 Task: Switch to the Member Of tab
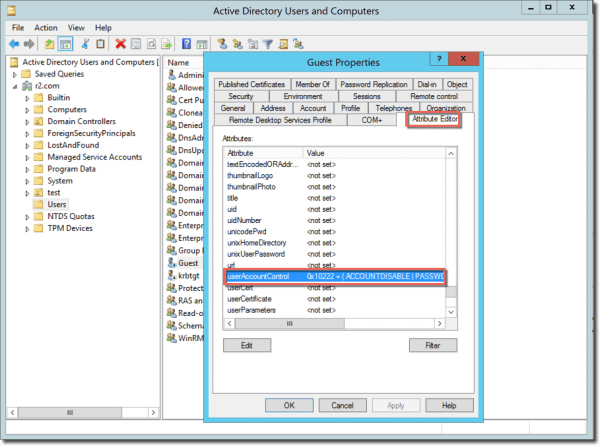pyautogui.click(x=313, y=84)
